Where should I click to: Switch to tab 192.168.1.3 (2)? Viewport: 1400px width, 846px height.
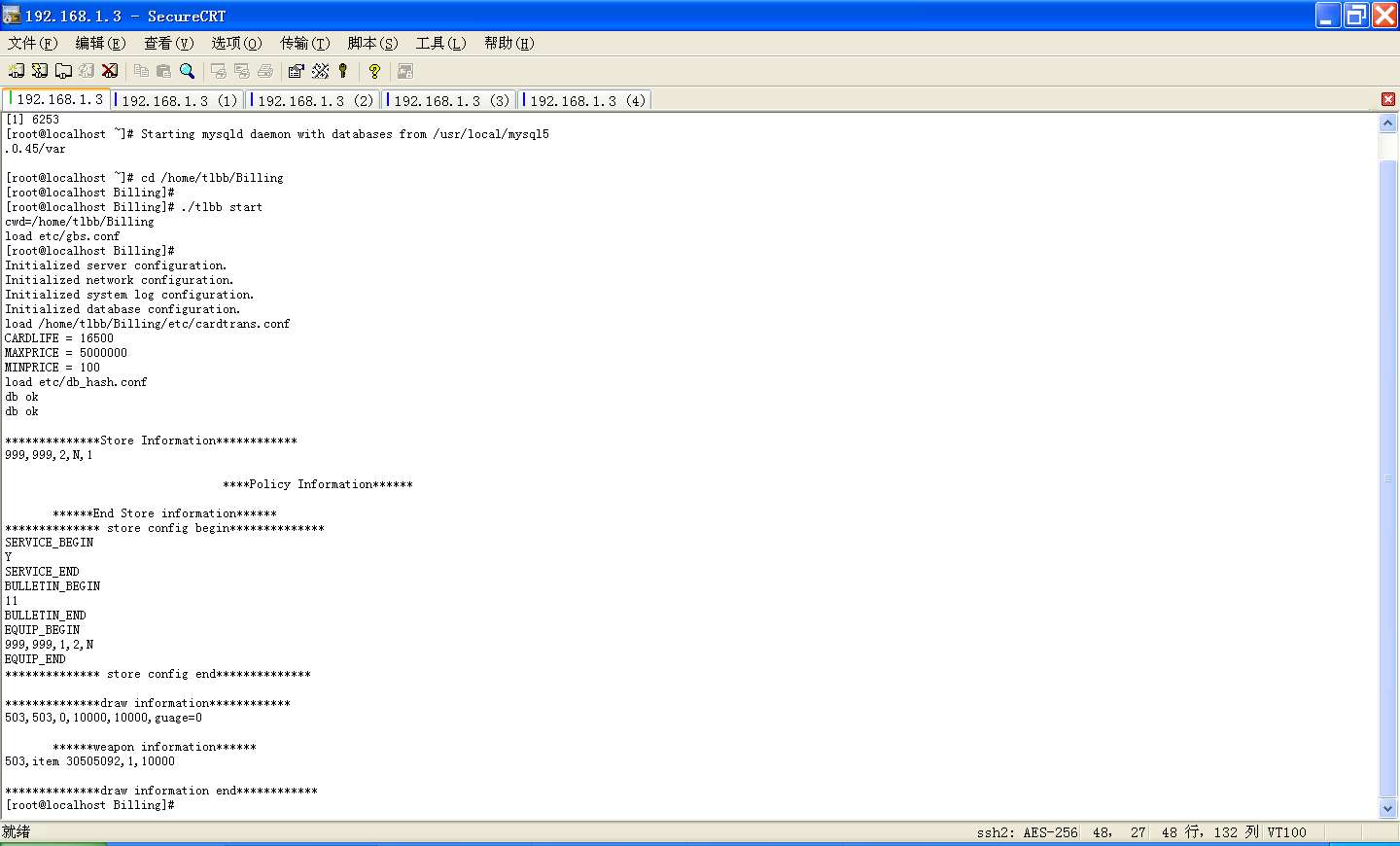315,100
